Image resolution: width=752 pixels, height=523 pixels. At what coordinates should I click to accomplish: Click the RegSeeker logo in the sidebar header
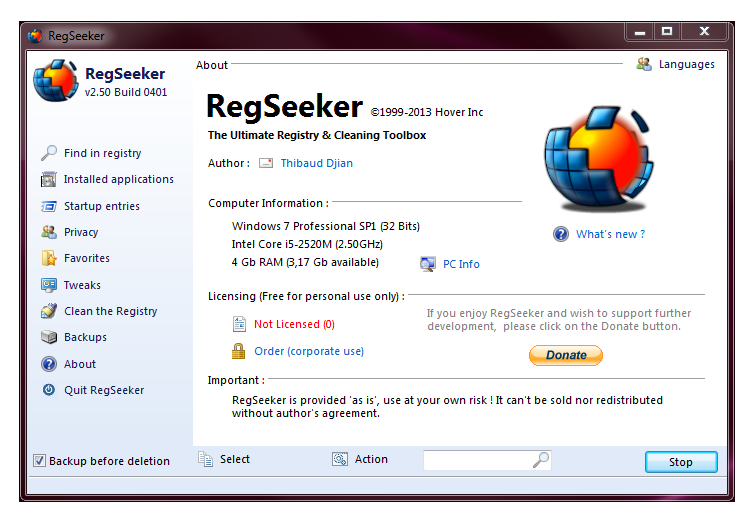click(x=56, y=81)
